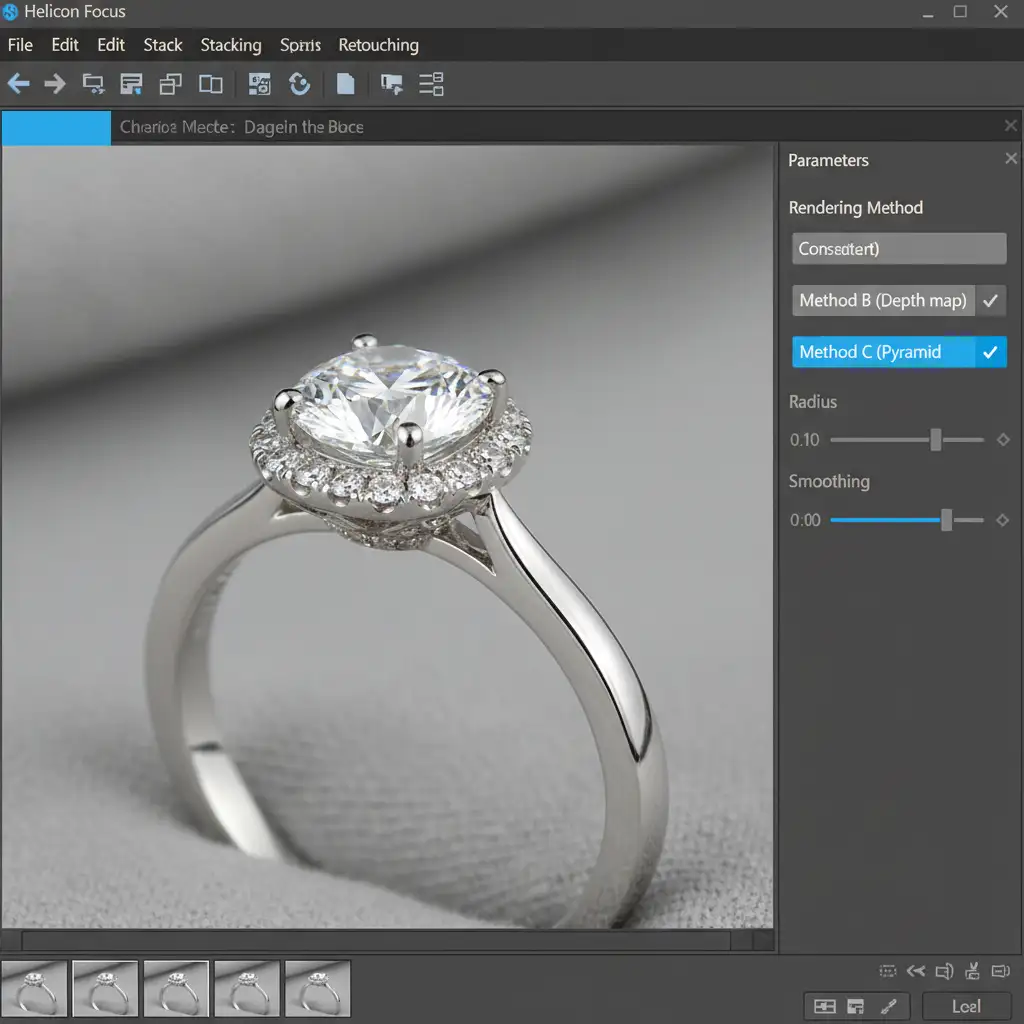Toggle the Method C (Pyramid) checkmark
Image resolution: width=1024 pixels, height=1024 pixels.
(x=991, y=352)
